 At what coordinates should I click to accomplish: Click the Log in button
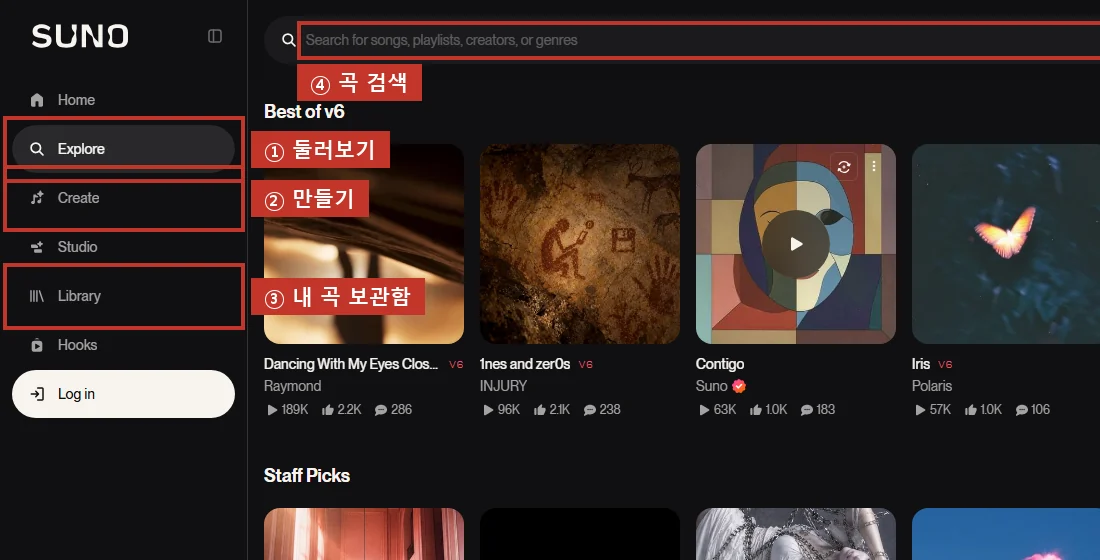click(123, 394)
